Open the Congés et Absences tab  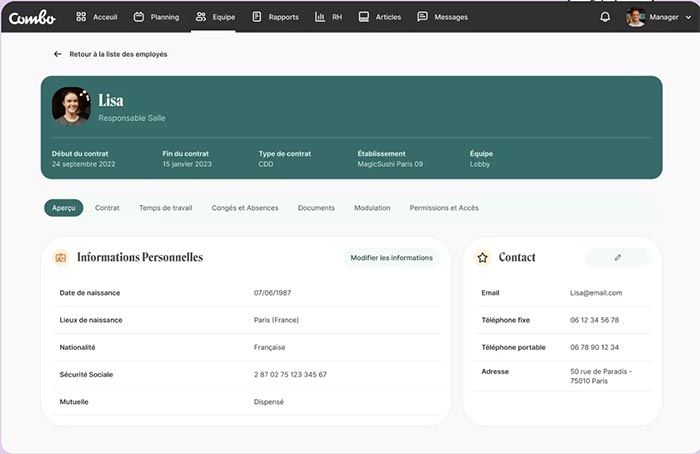[x=245, y=208]
